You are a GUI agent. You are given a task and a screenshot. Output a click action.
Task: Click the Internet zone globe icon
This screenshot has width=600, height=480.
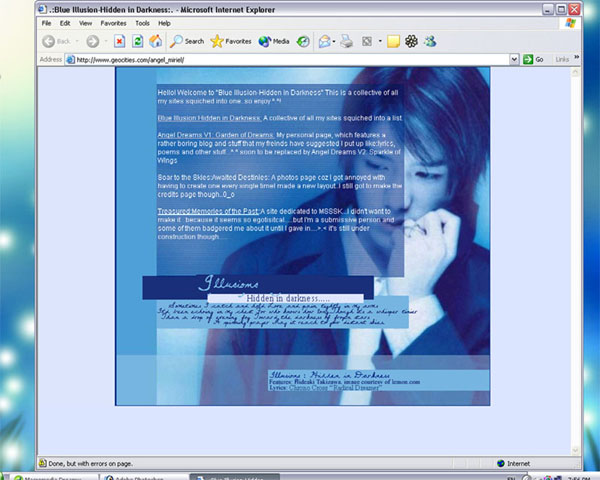(501, 464)
